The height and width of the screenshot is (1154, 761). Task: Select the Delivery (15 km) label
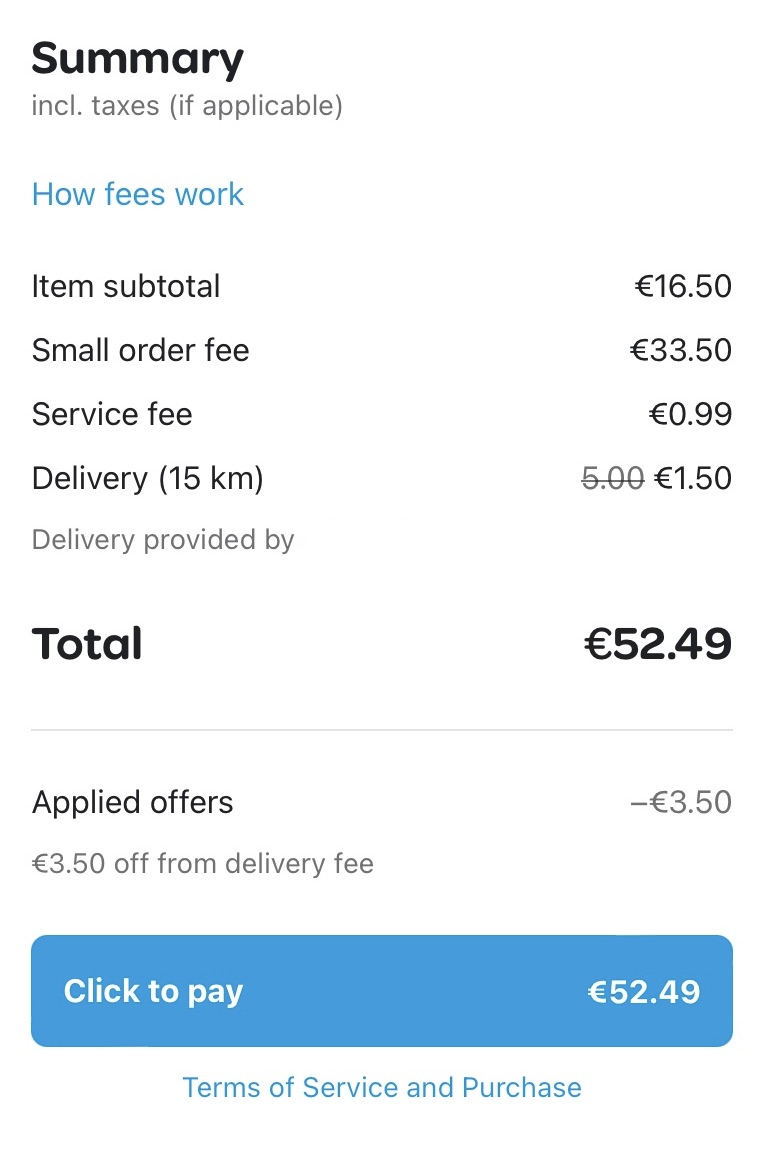click(x=148, y=478)
